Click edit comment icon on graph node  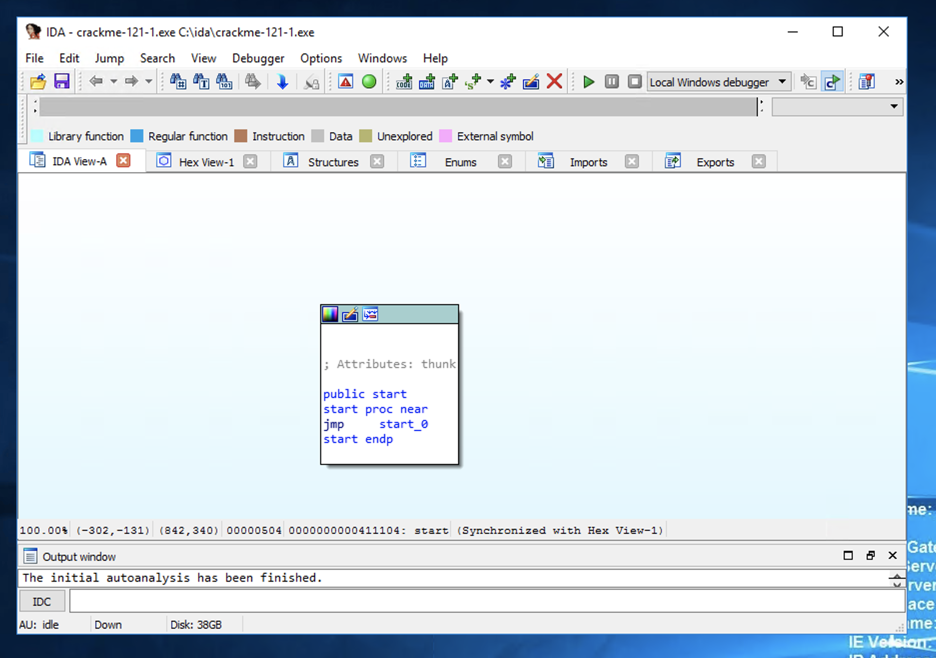[x=350, y=314]
